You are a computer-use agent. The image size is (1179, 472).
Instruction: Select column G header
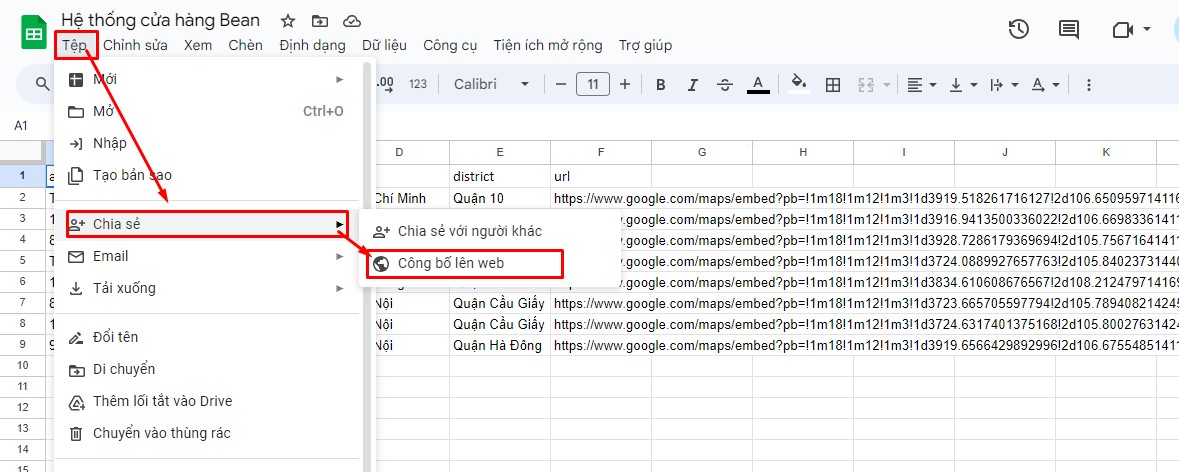702,153
